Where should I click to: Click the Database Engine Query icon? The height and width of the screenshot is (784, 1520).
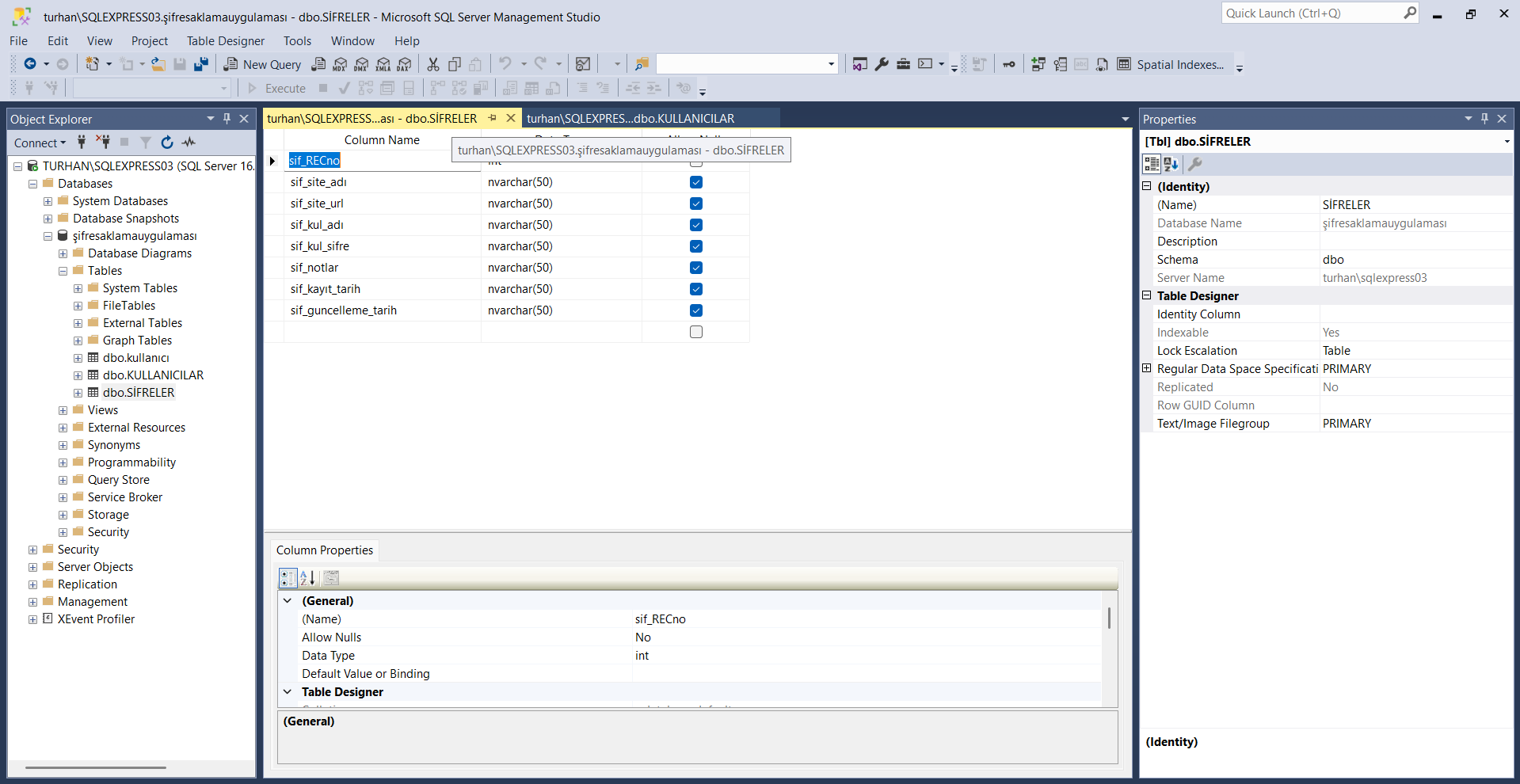(x=318, y=64)
